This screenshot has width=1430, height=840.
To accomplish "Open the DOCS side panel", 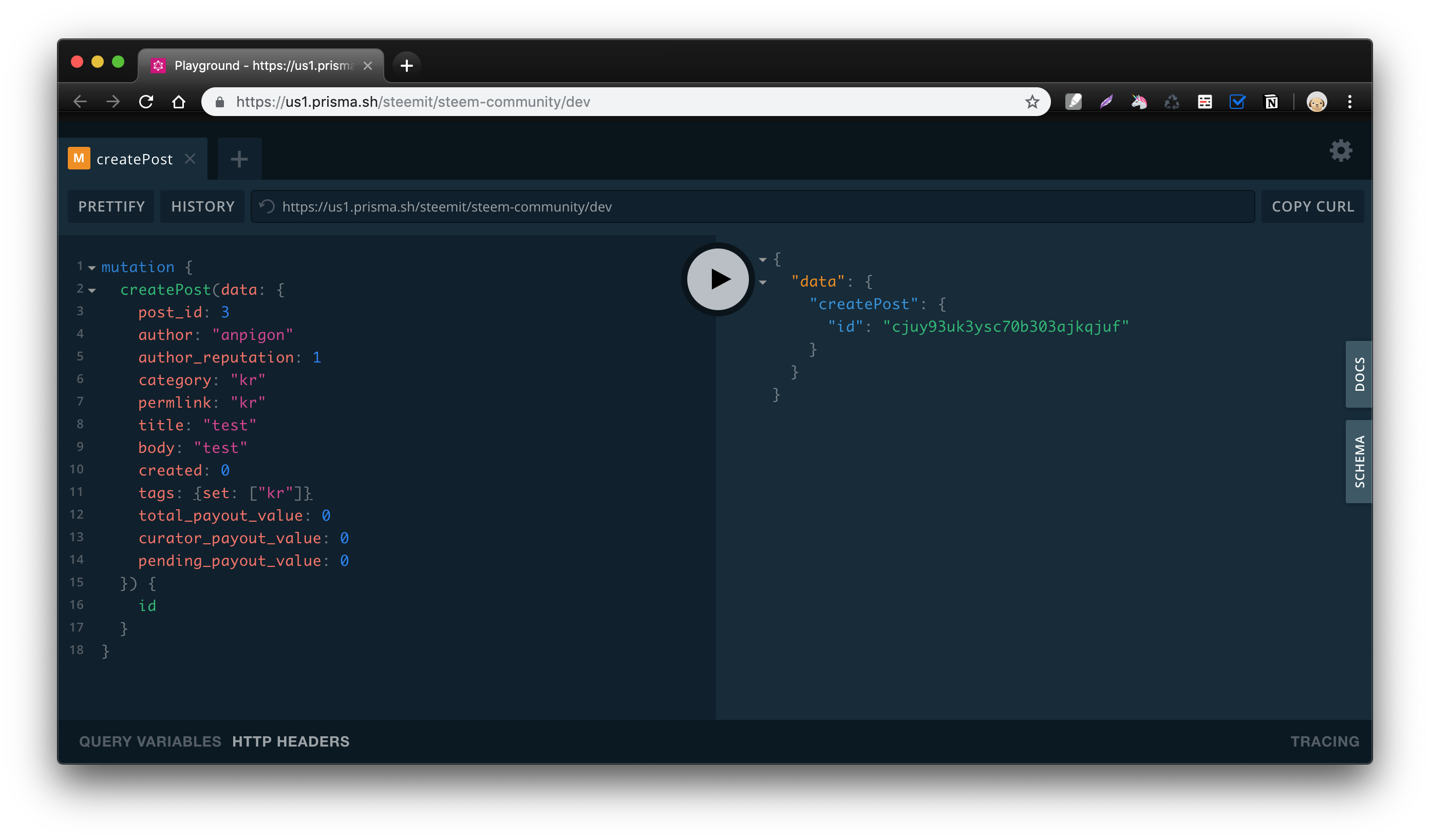I will 1359,374.
